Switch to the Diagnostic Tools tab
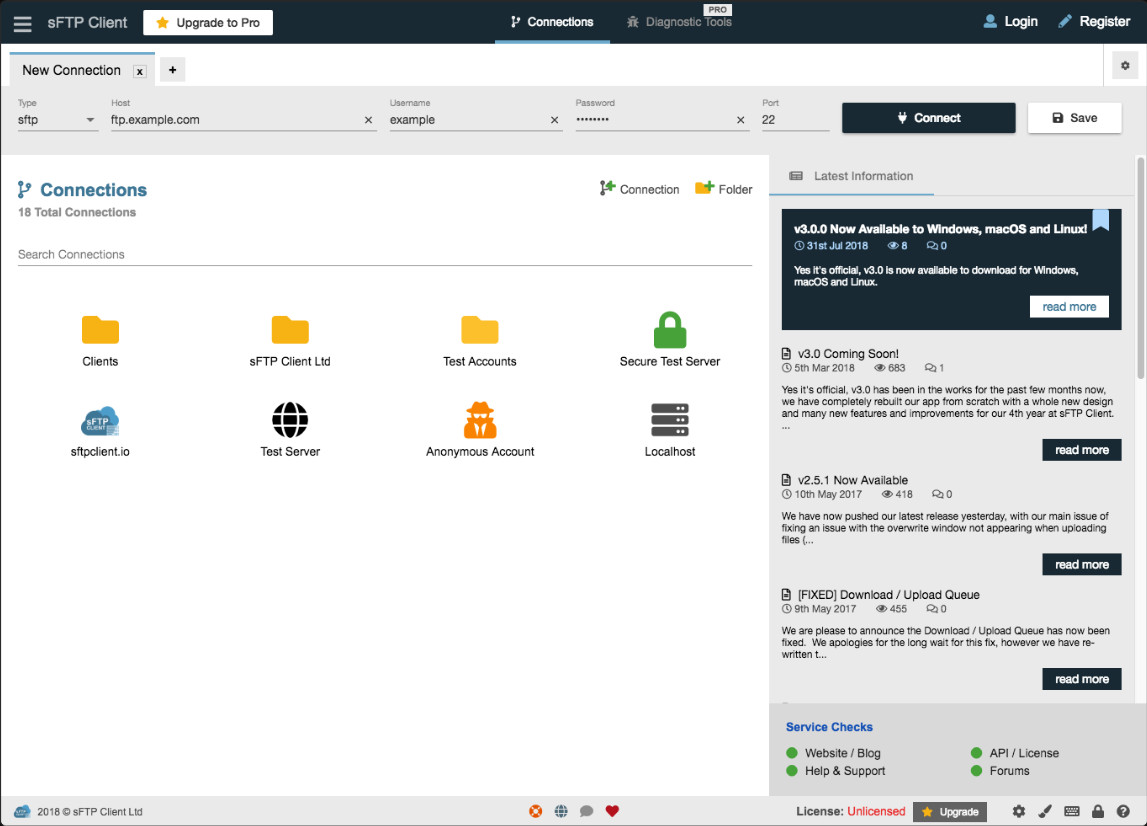This screenshot has height=826, width=1147. click(x=680, y=22)
